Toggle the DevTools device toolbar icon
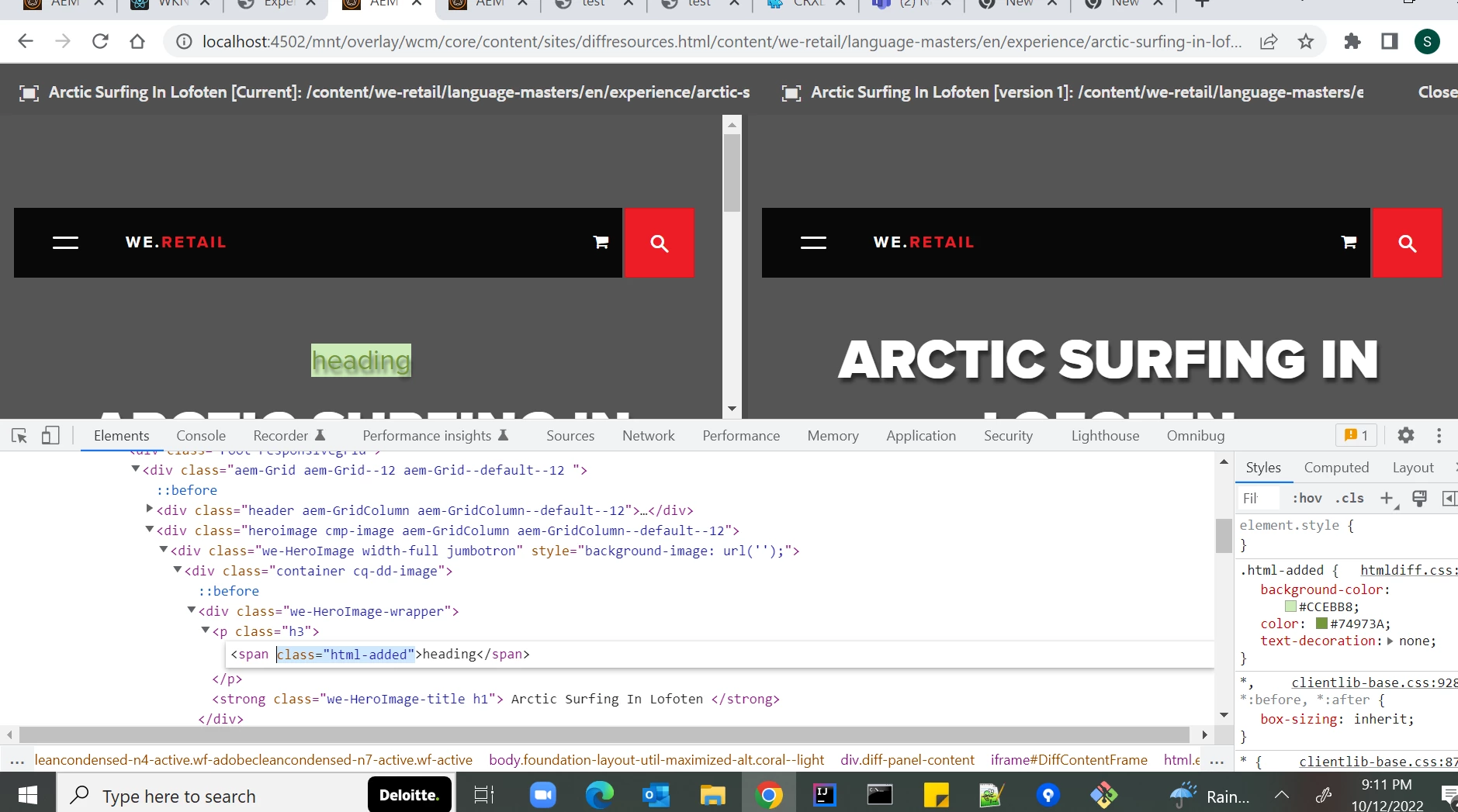1458x812 pixels. (50, 436)
